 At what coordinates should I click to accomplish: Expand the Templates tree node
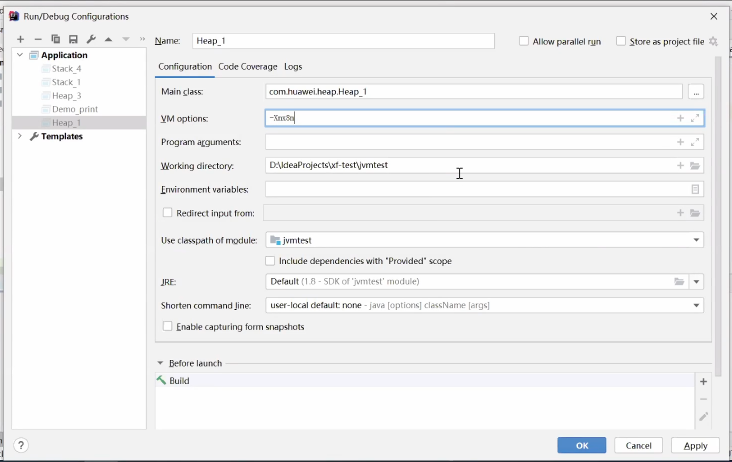[20, 136]
